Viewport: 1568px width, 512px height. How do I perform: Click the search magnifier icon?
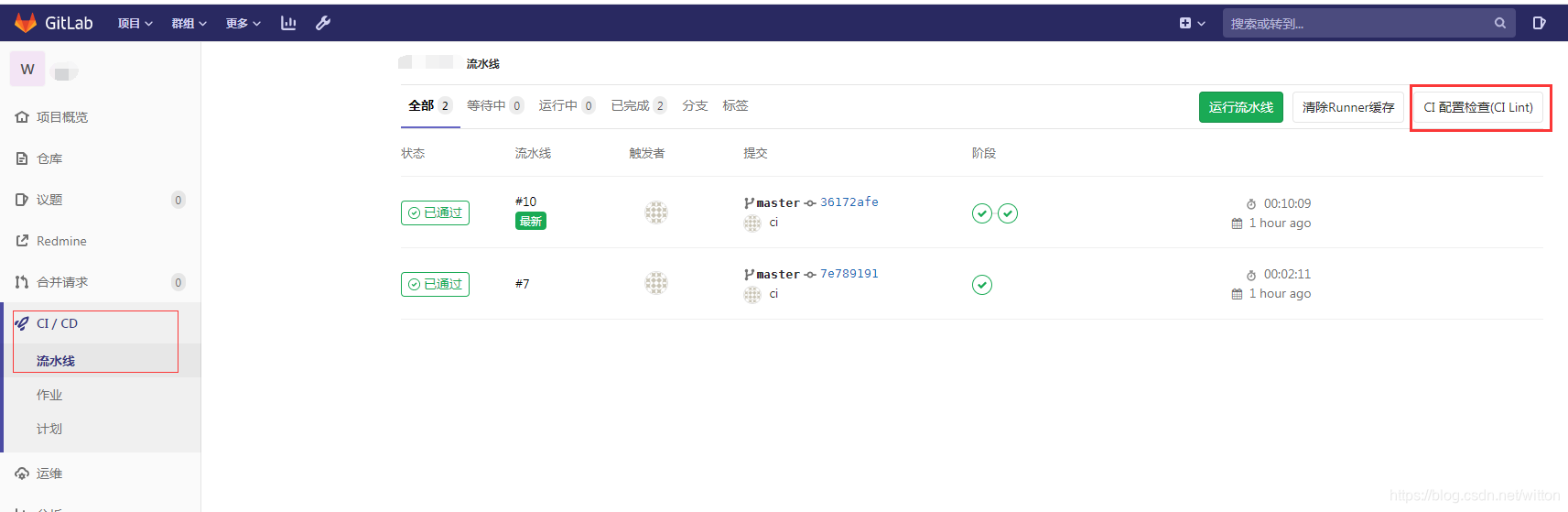point(1500,23)
